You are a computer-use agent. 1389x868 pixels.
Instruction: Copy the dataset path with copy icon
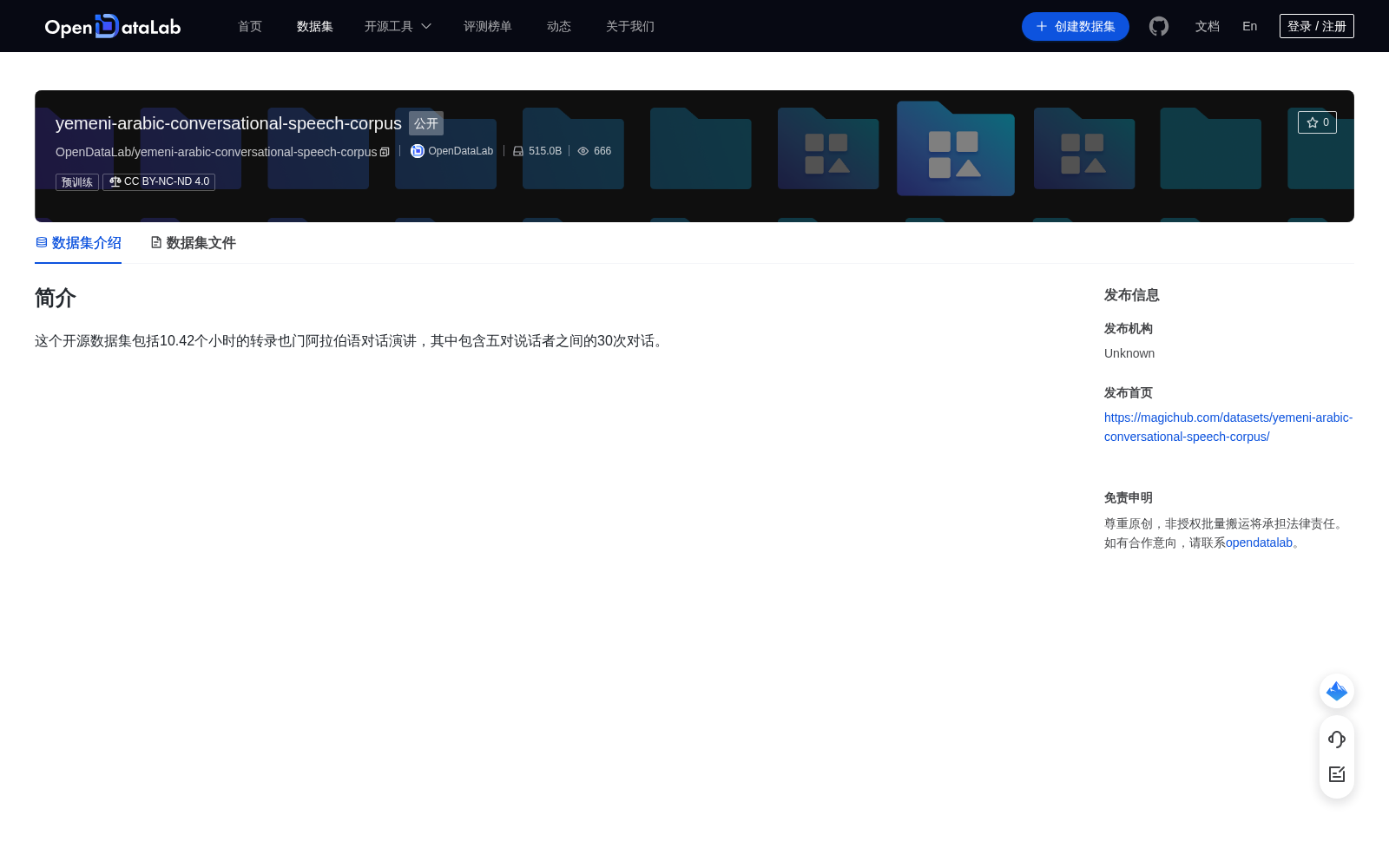tap(385, 152)
